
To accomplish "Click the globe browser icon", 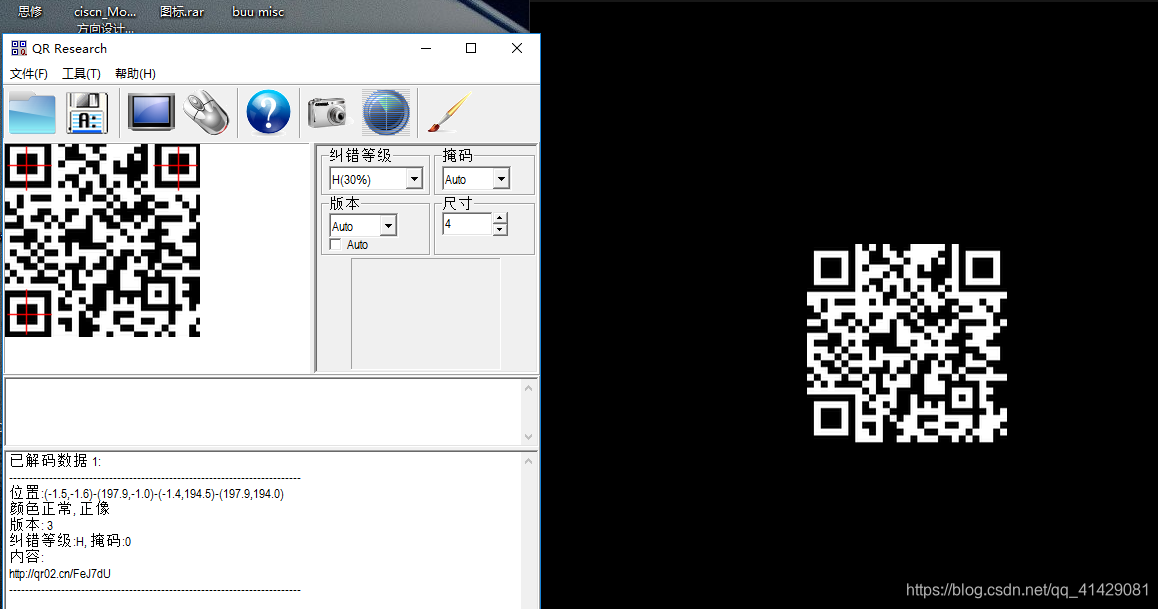I will pyautogui.click(x=386, y=112).
